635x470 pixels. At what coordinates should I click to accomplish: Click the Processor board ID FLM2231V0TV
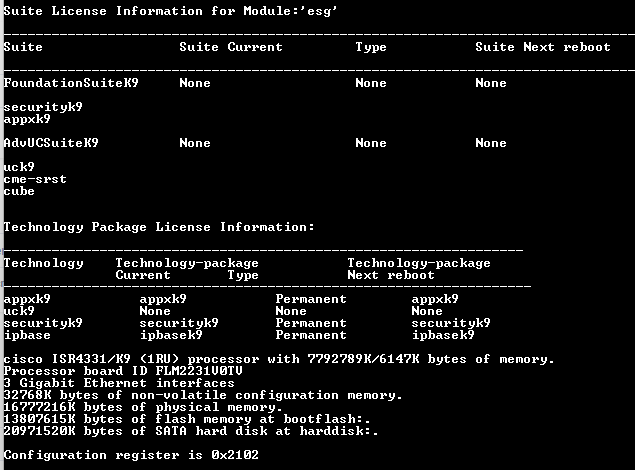point(123,371)
